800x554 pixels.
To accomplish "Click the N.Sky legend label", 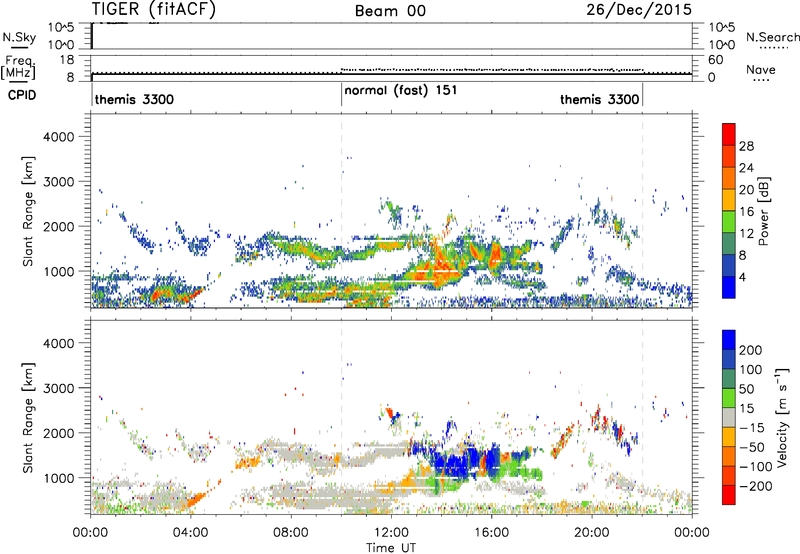I will pos(19,37).
